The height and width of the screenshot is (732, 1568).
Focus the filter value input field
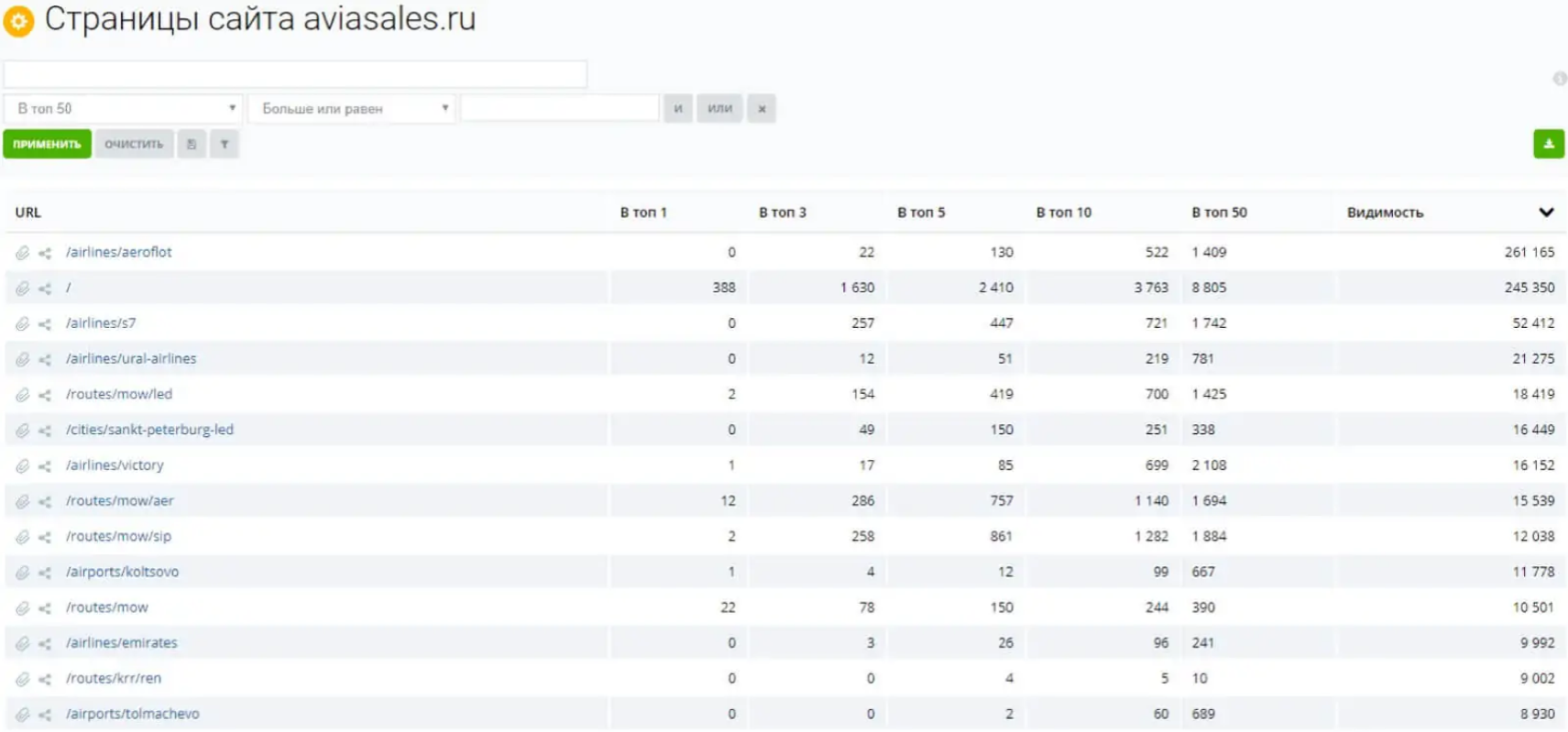[560, 108]
